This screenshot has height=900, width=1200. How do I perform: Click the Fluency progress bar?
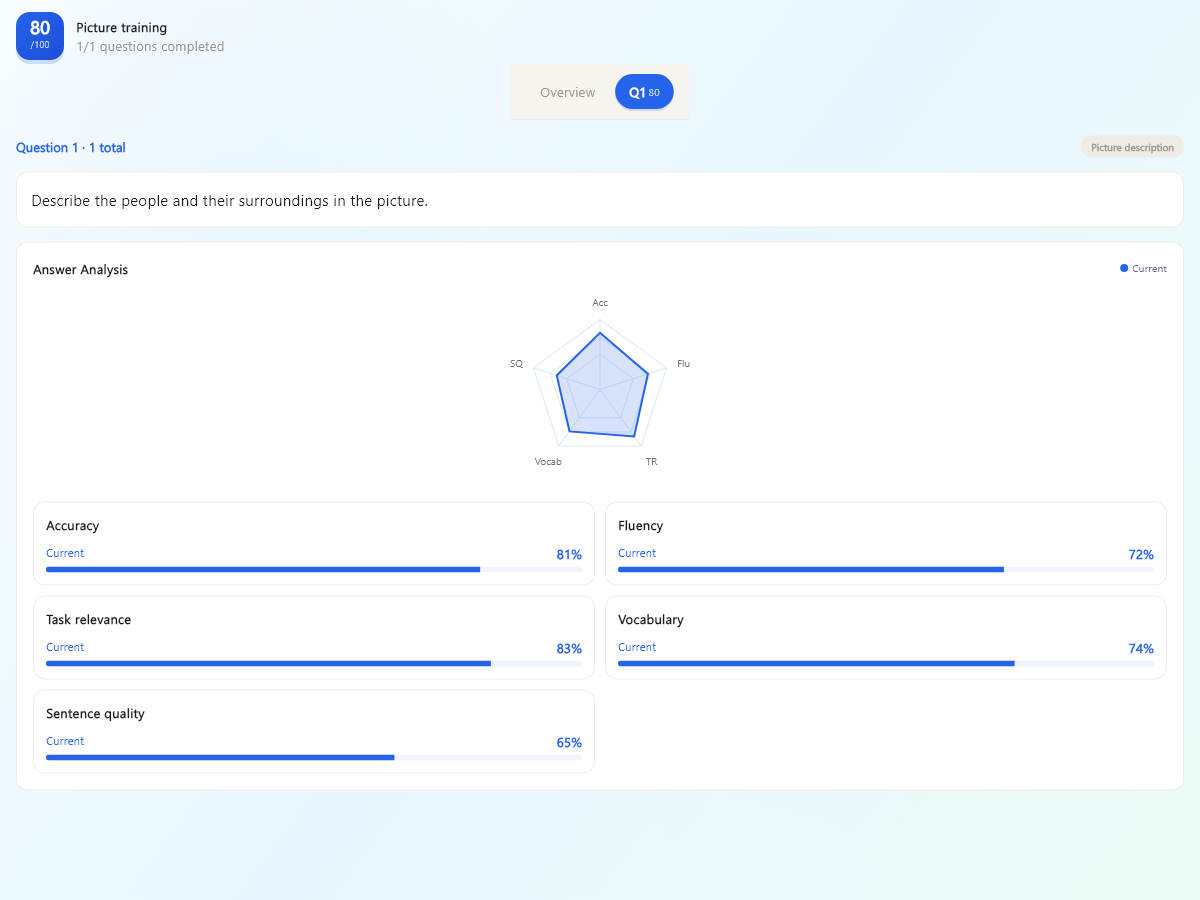coord(886,569)
